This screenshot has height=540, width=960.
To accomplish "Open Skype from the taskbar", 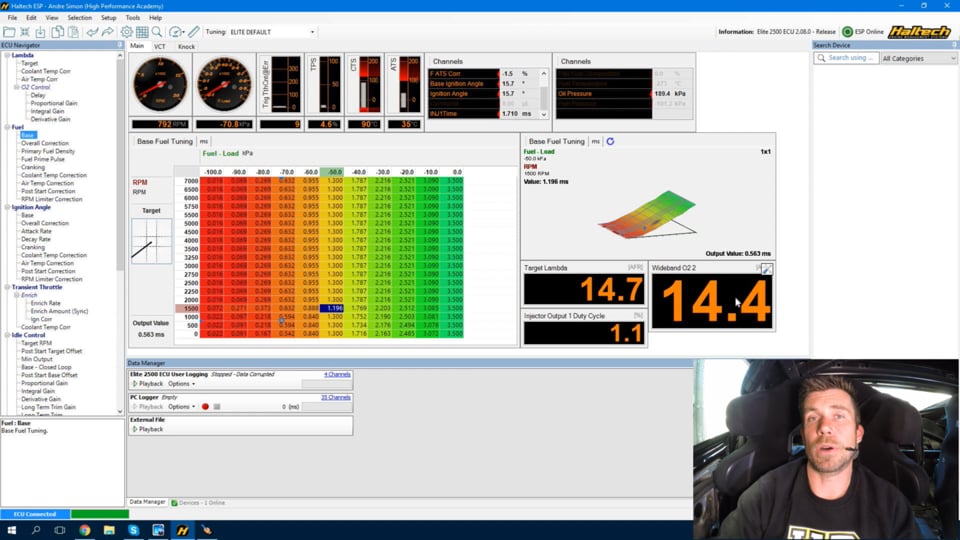I will tap(133, 530).
